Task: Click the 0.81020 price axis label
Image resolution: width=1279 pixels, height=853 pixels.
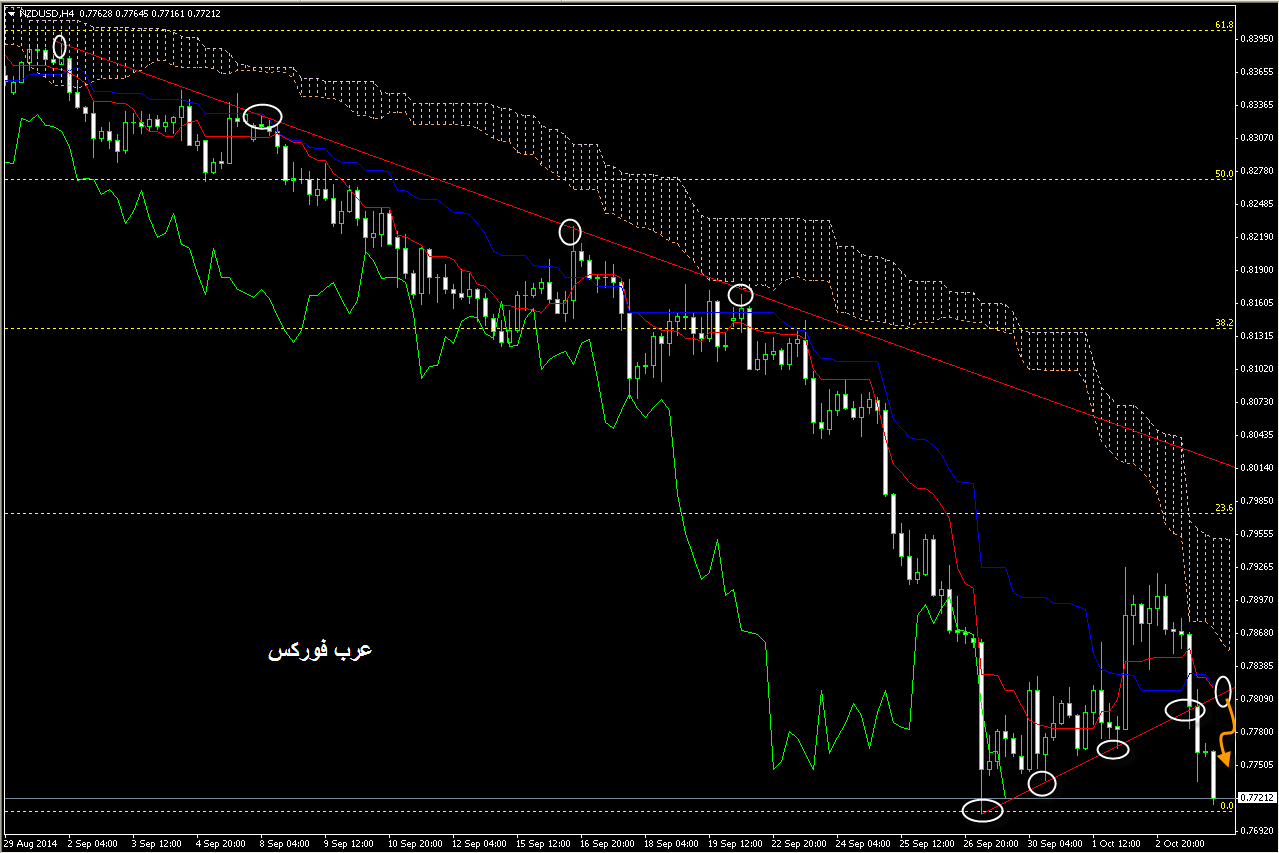Action: tap(1258, 369)
